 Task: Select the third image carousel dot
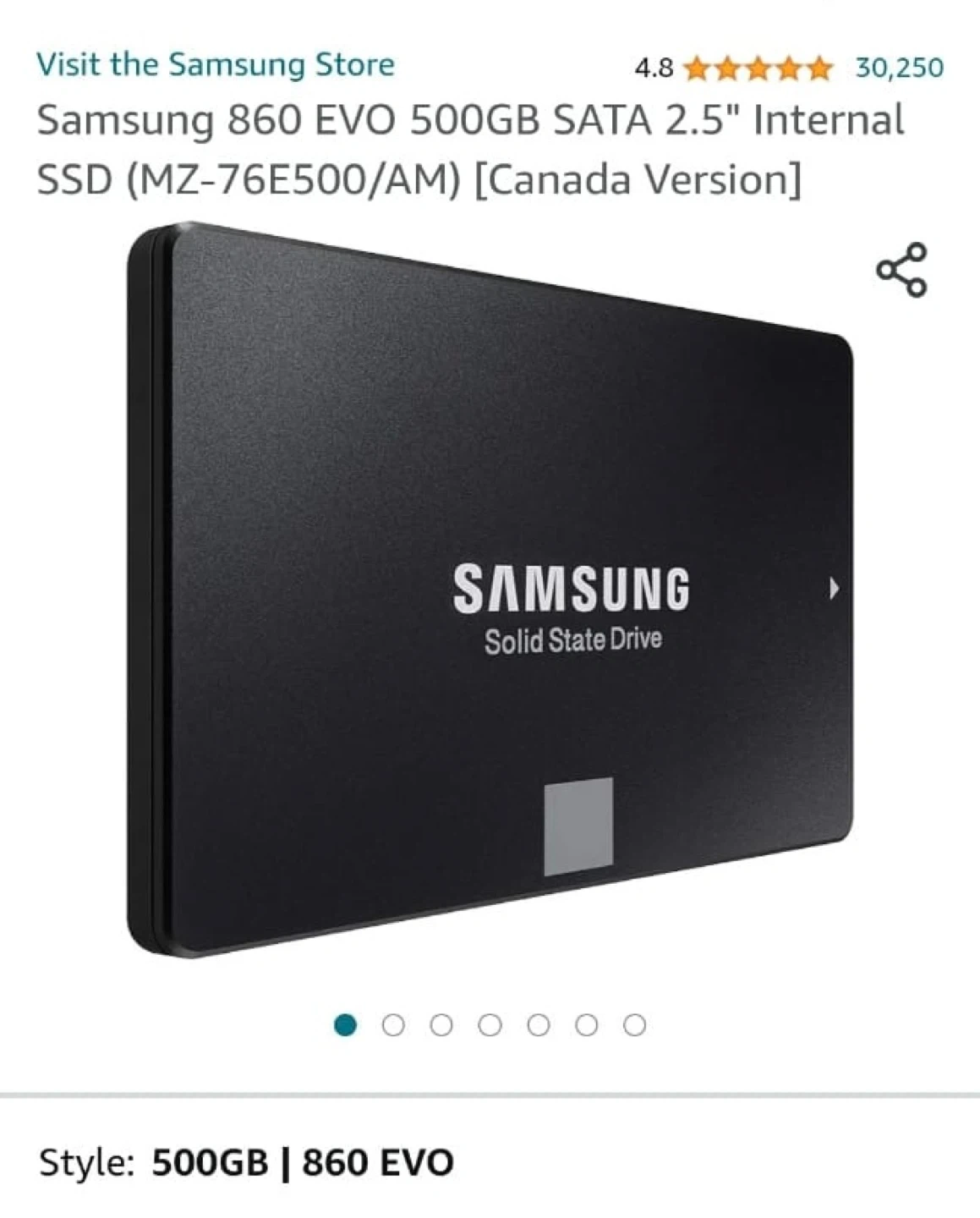pos(441,1025)
